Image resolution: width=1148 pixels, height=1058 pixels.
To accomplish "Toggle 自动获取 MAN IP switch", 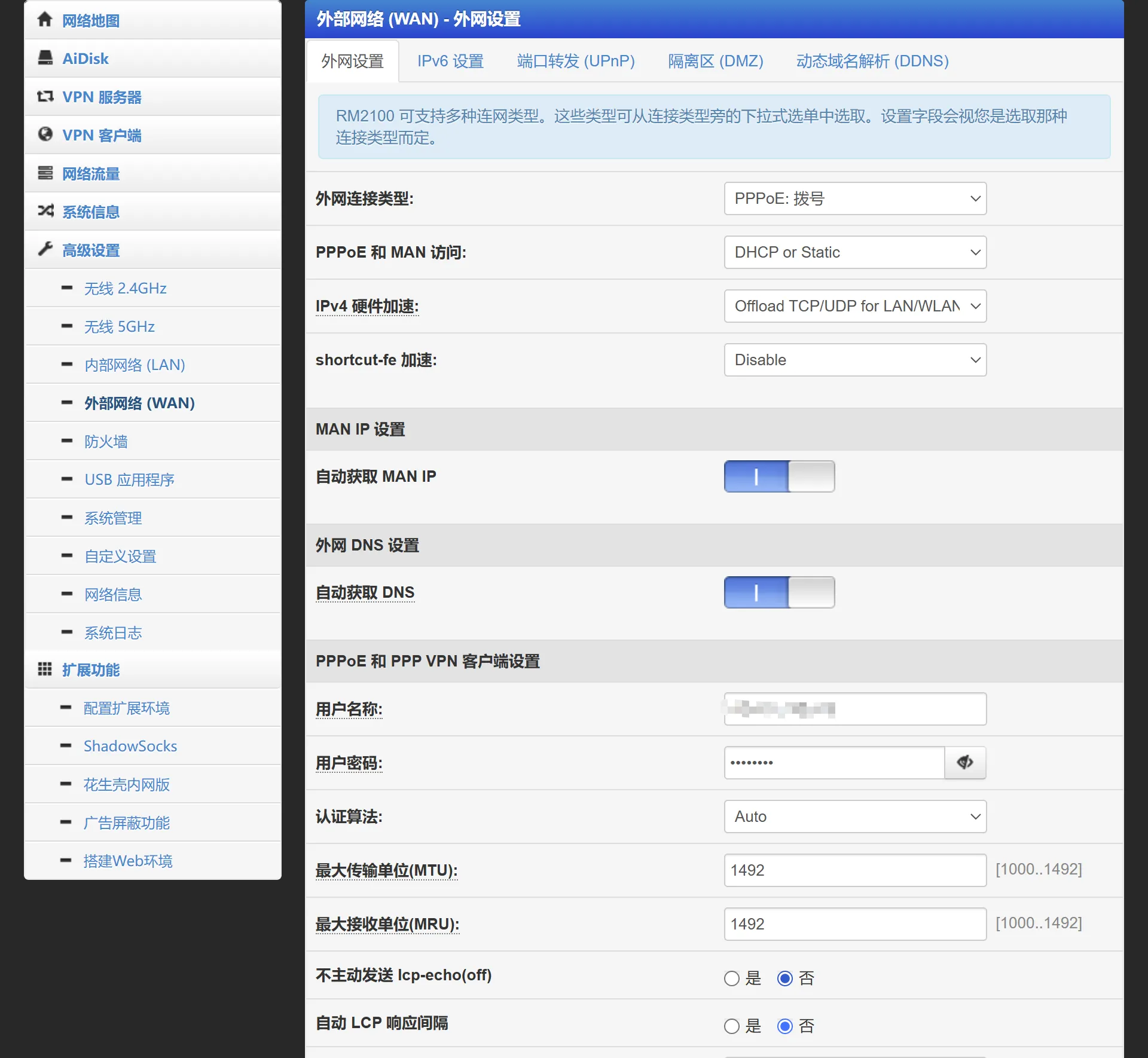I will click(x=778, y=476).
